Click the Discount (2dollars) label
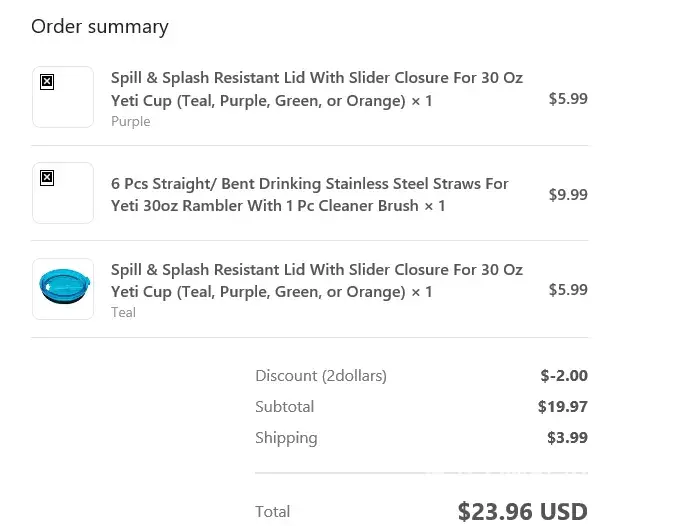Image resolution: width=688 pixels, height=526 pixels. click(x=321, y=376)
